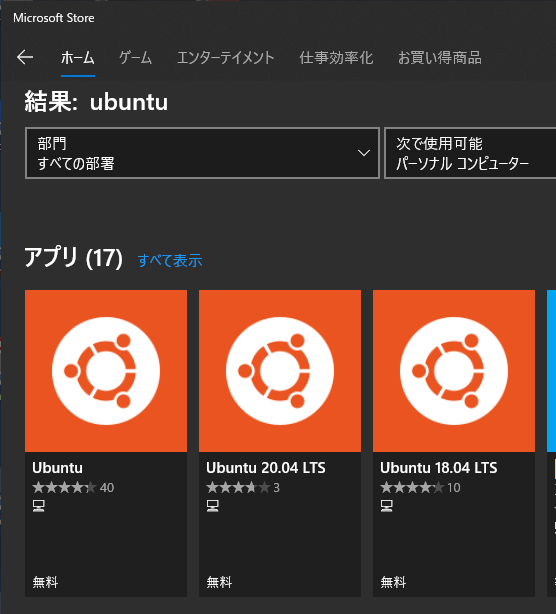Image resolution: width=556 pixels, height=614 pixels.
Task: Click the Microsoft Store window title
Action: (x=54, y=18)
